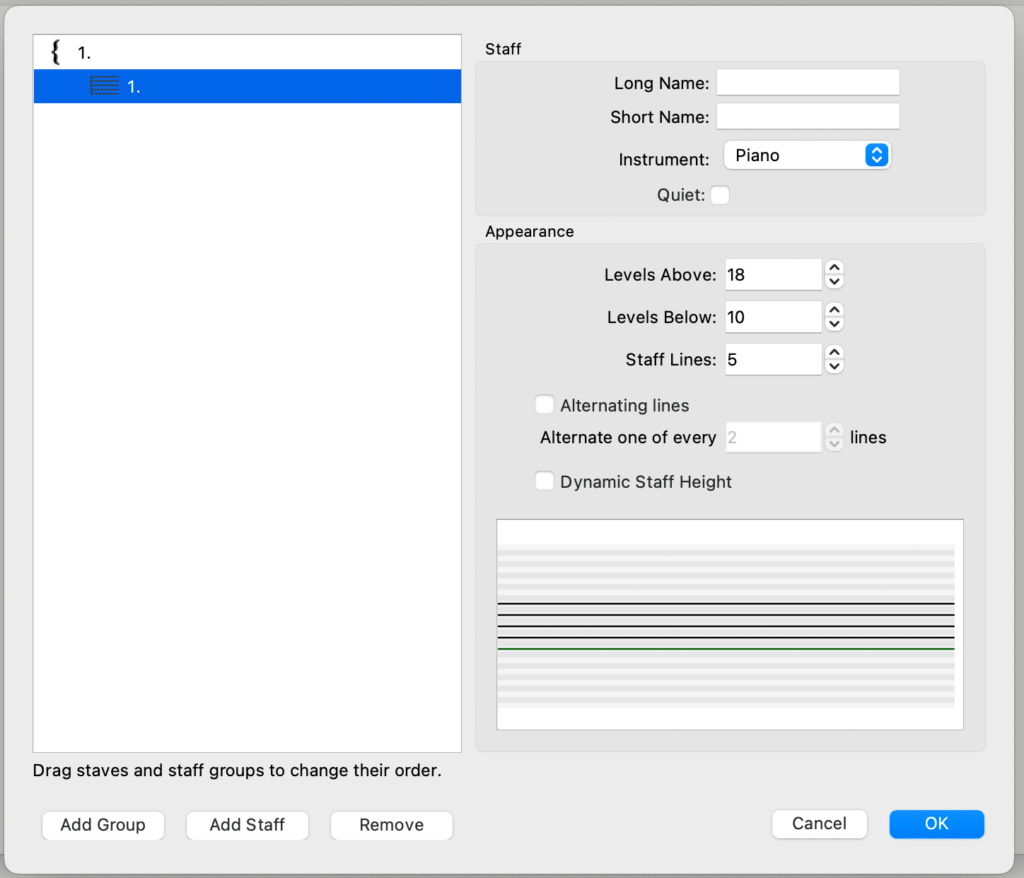
Task: Open the Instrument dropdown showing Piano
Action: click(807, 155)
